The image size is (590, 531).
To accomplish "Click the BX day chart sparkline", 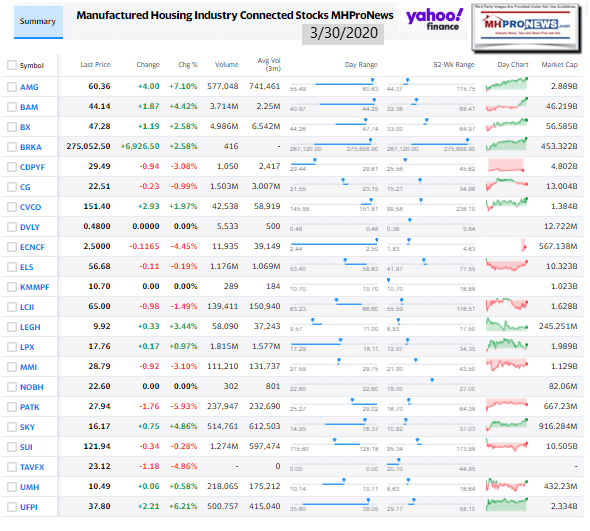I will 506,124.
